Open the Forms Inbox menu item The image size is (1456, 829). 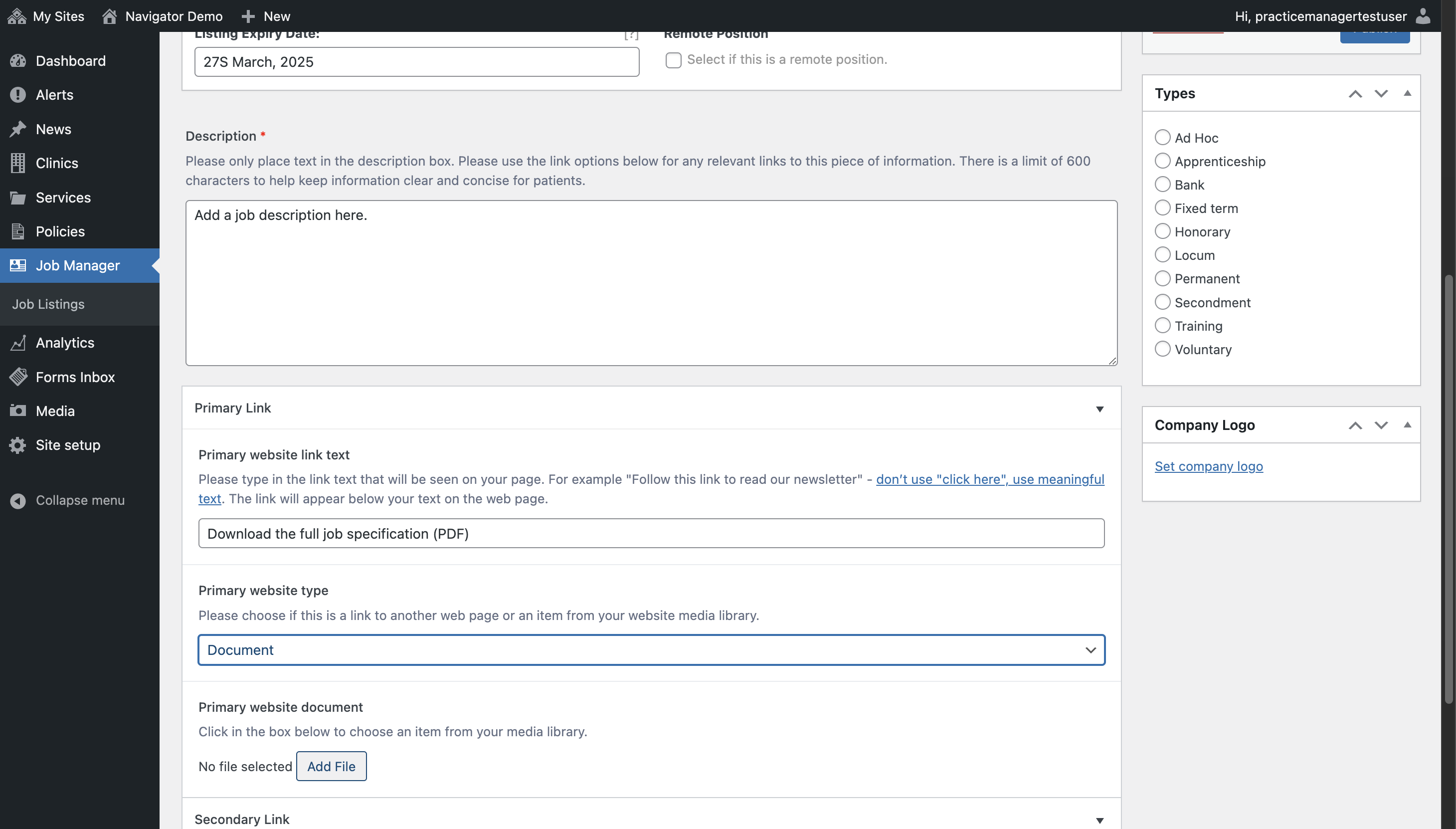pos(80,377)
